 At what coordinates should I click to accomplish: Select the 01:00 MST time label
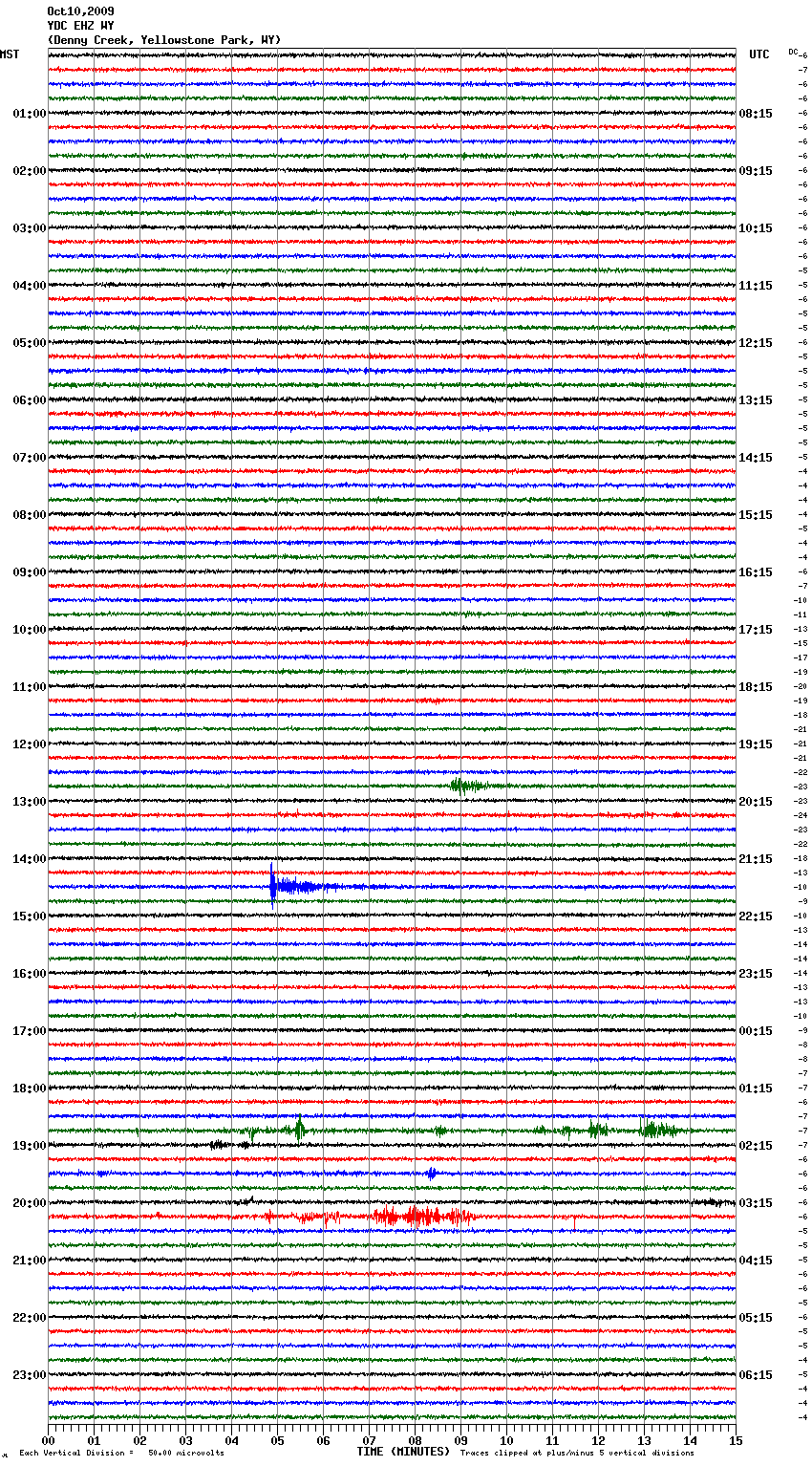[30, 114]
